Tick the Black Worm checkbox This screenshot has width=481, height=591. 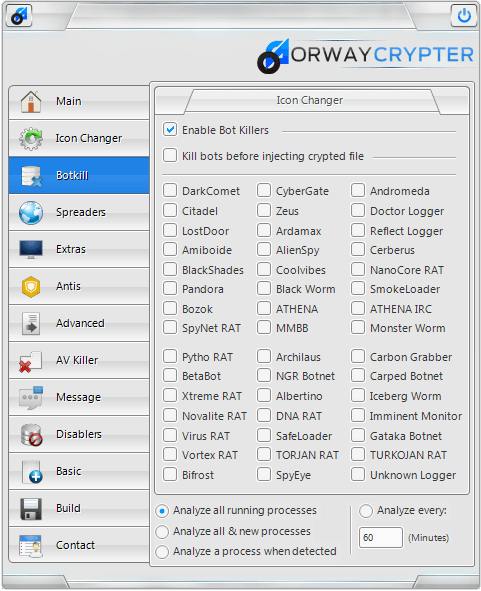[264, 288]
